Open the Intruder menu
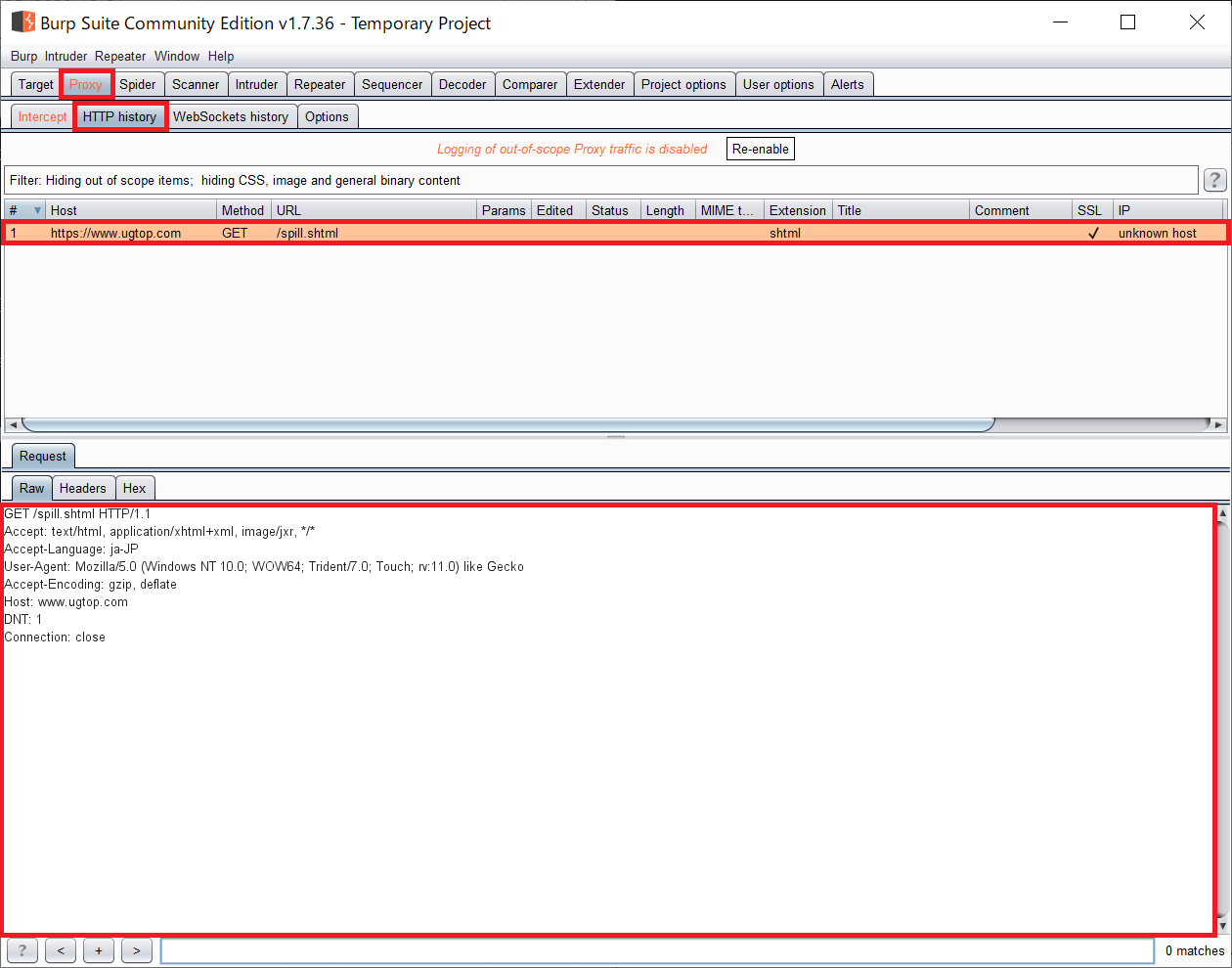This screenshot has width=1232, height=968. [x=66, y=56]
